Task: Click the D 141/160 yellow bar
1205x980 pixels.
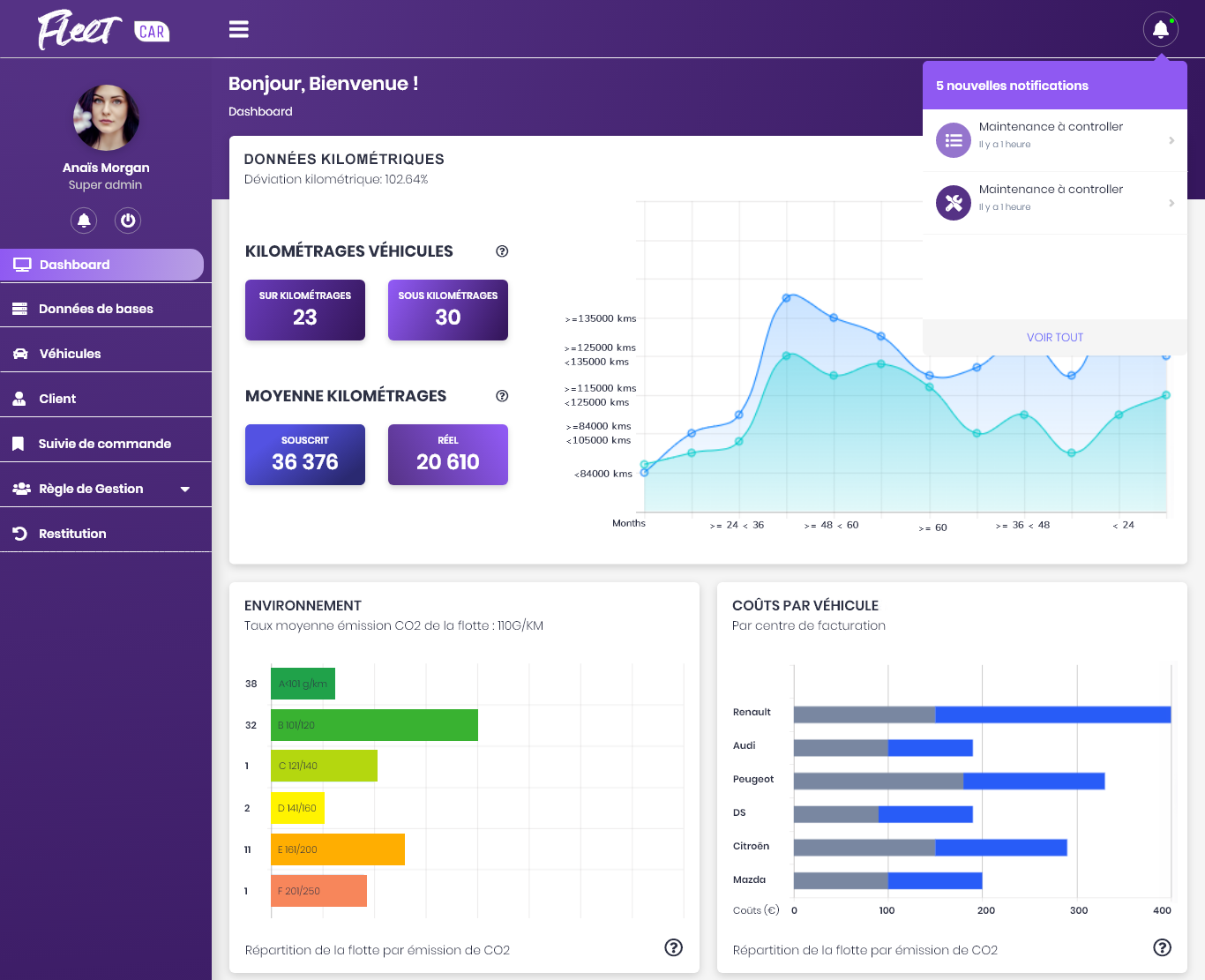Action: coord(297,808)
